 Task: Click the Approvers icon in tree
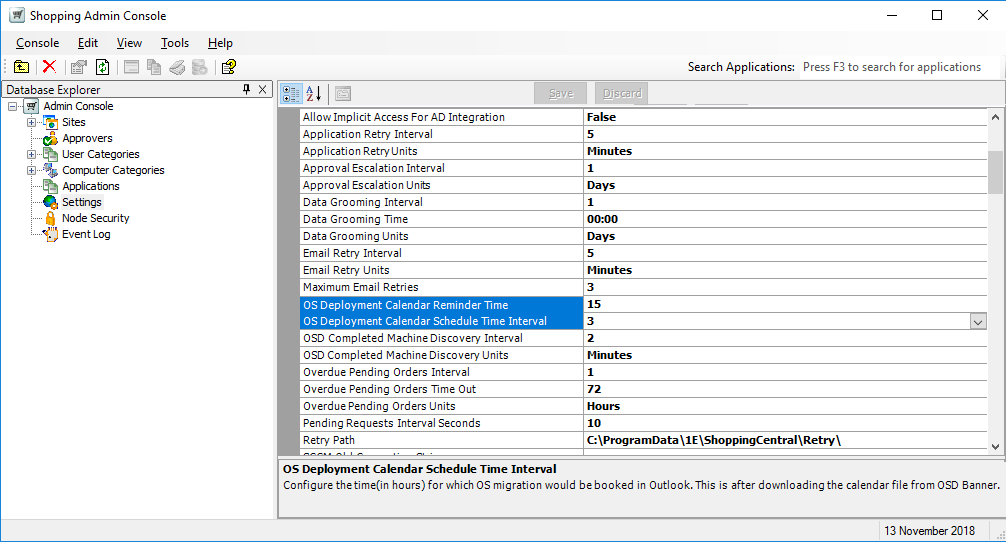point(50,138)
